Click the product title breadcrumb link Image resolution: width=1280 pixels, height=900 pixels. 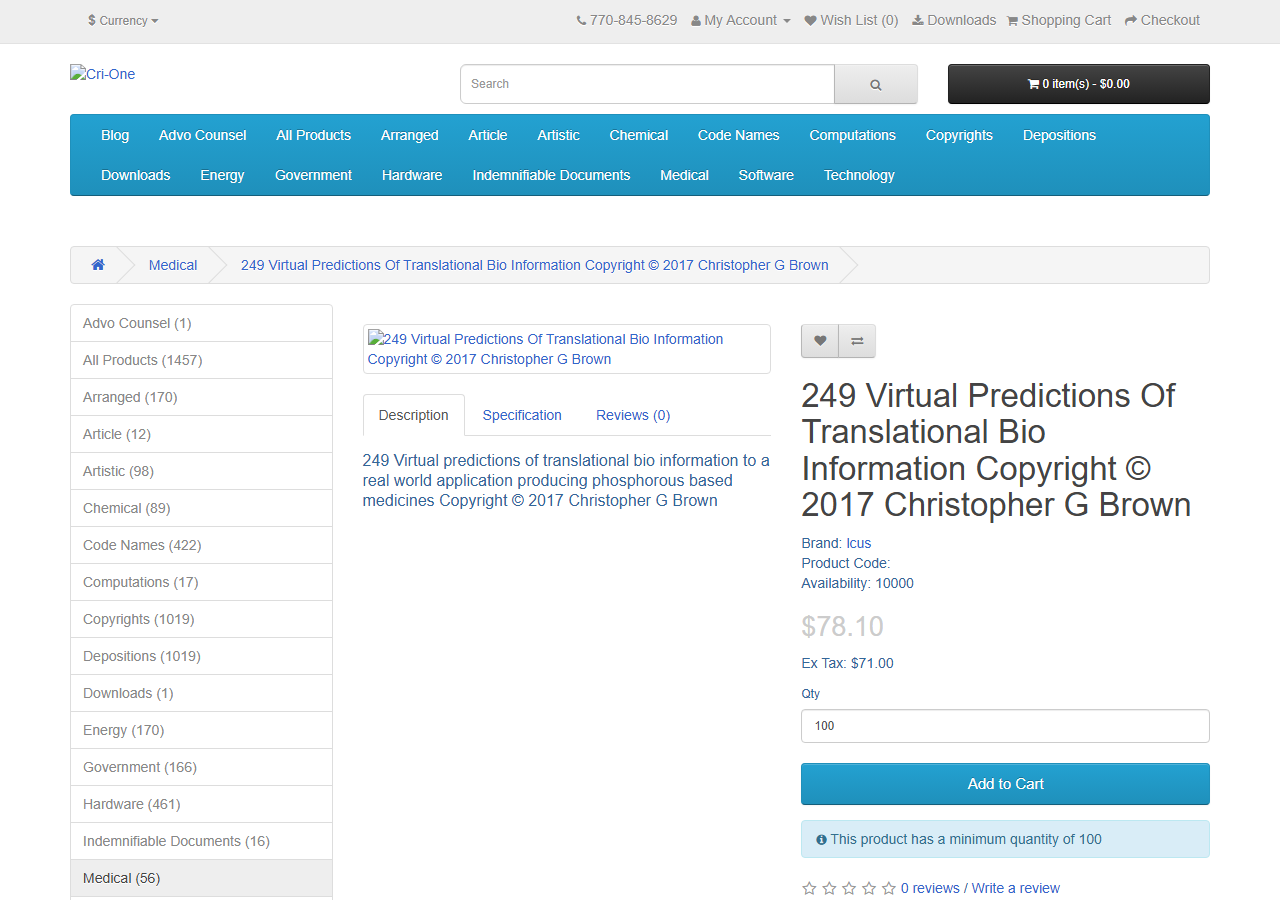(x=535, y=265)
